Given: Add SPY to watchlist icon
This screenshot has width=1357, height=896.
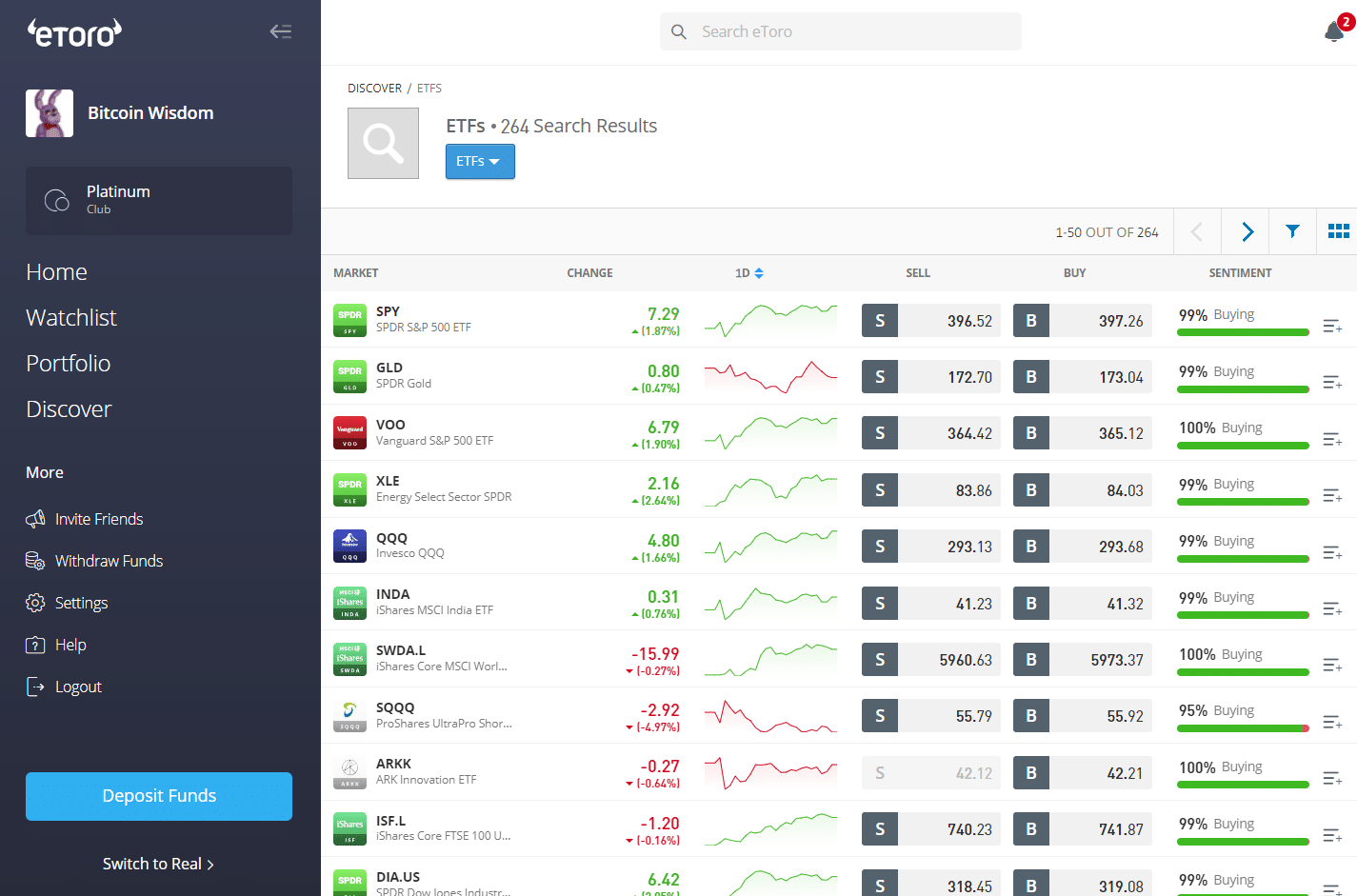Looking at the screenshot, I should (1332, 327).
